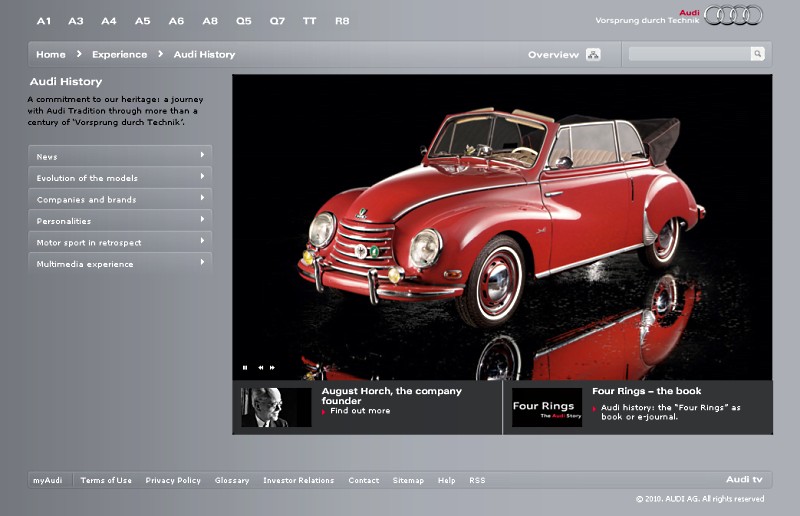Click the '© 2010. AUDI AG' copyright text
The width and height of the screenshot is (800, 516).
pyautogui.click(x=700, y=499)
